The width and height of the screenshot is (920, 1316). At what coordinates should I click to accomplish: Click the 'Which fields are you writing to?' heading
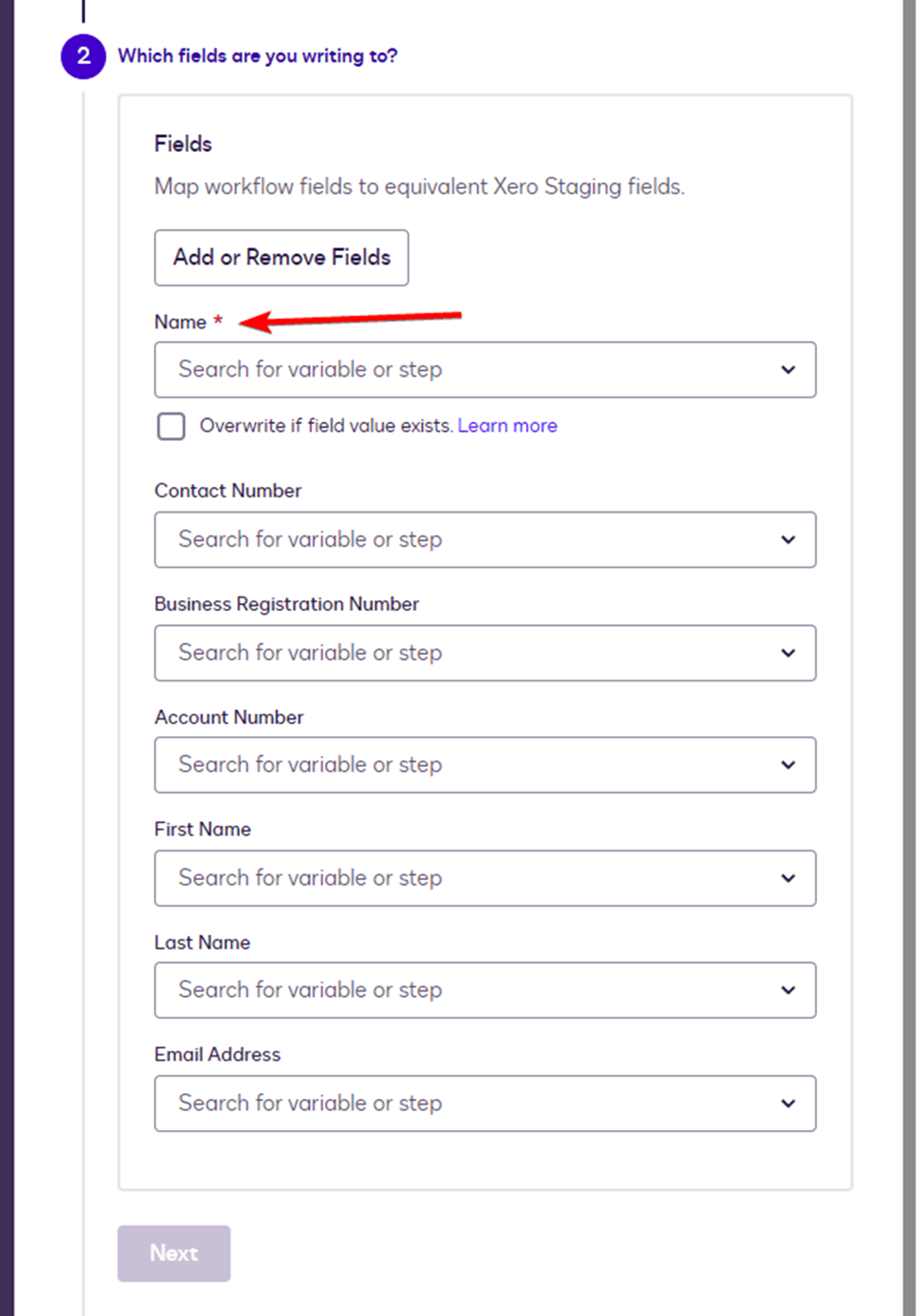[257, 57]
